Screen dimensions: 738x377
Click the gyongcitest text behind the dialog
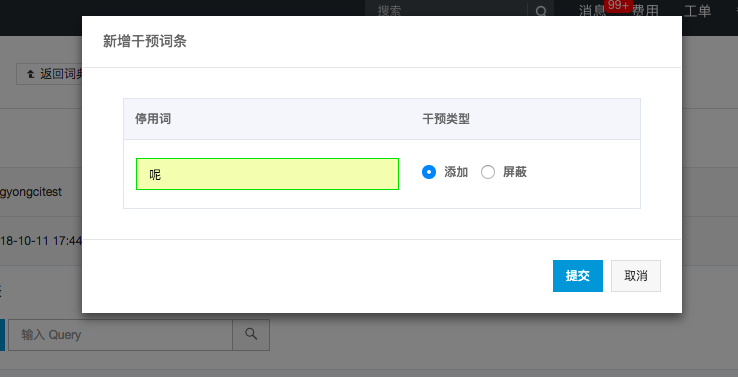tap(31, 192)
